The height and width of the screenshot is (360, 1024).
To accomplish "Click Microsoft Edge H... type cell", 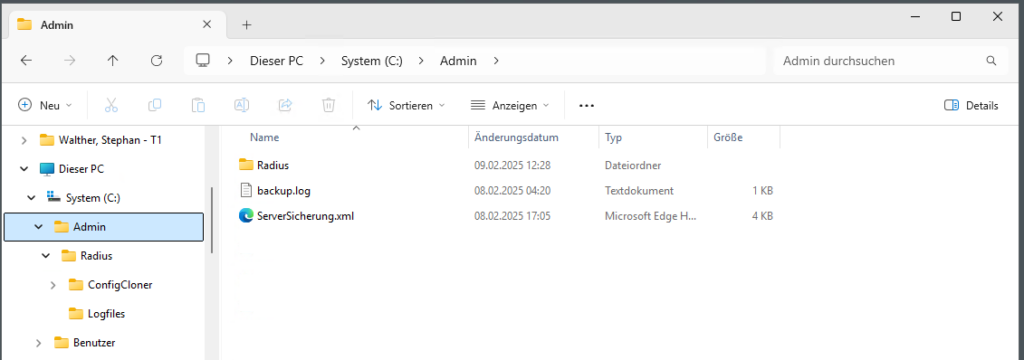I will pyautogui.click(x=650, y=216).
